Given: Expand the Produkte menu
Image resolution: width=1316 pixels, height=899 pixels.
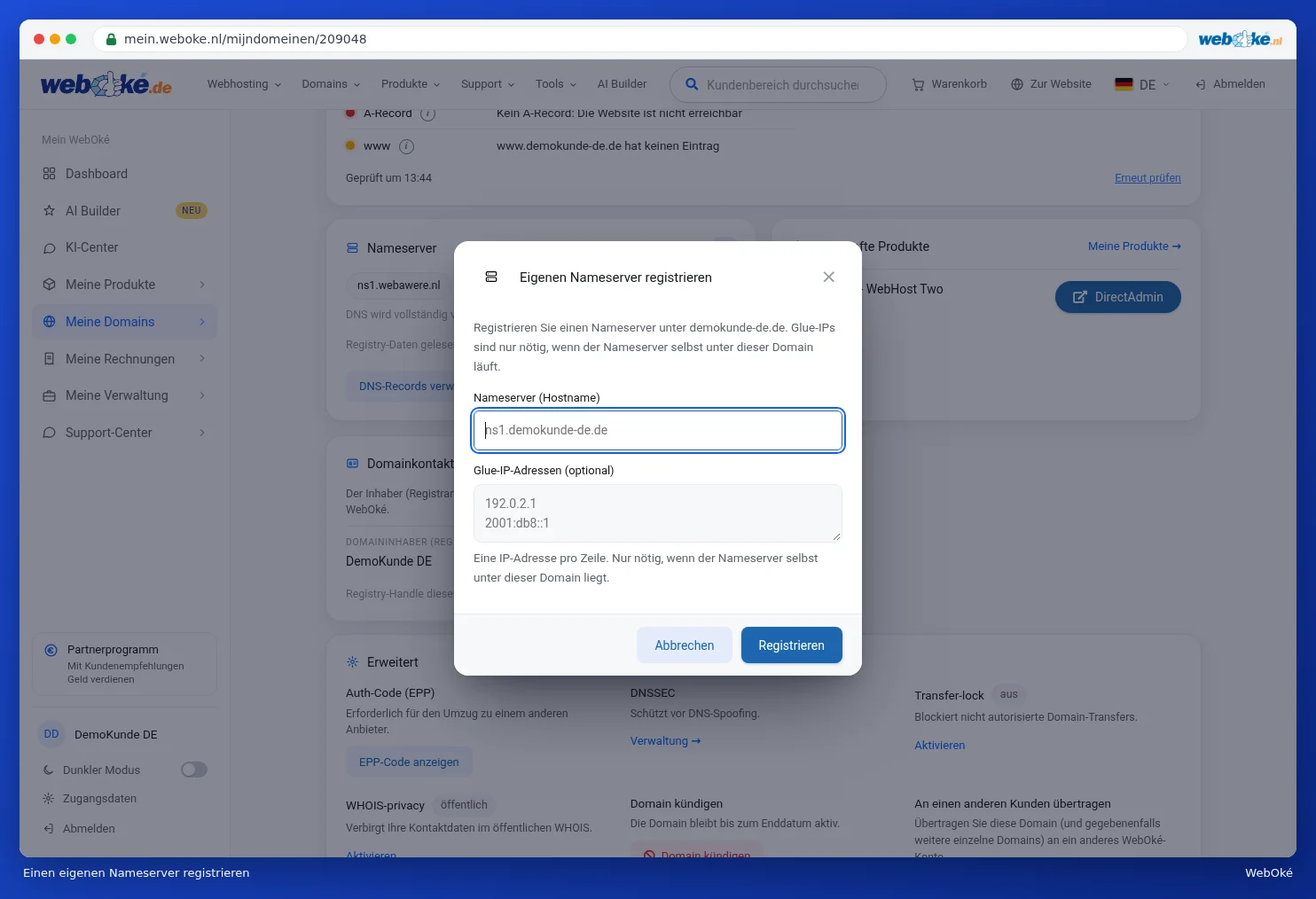Looking at the screenshot, I should [411, 84].
